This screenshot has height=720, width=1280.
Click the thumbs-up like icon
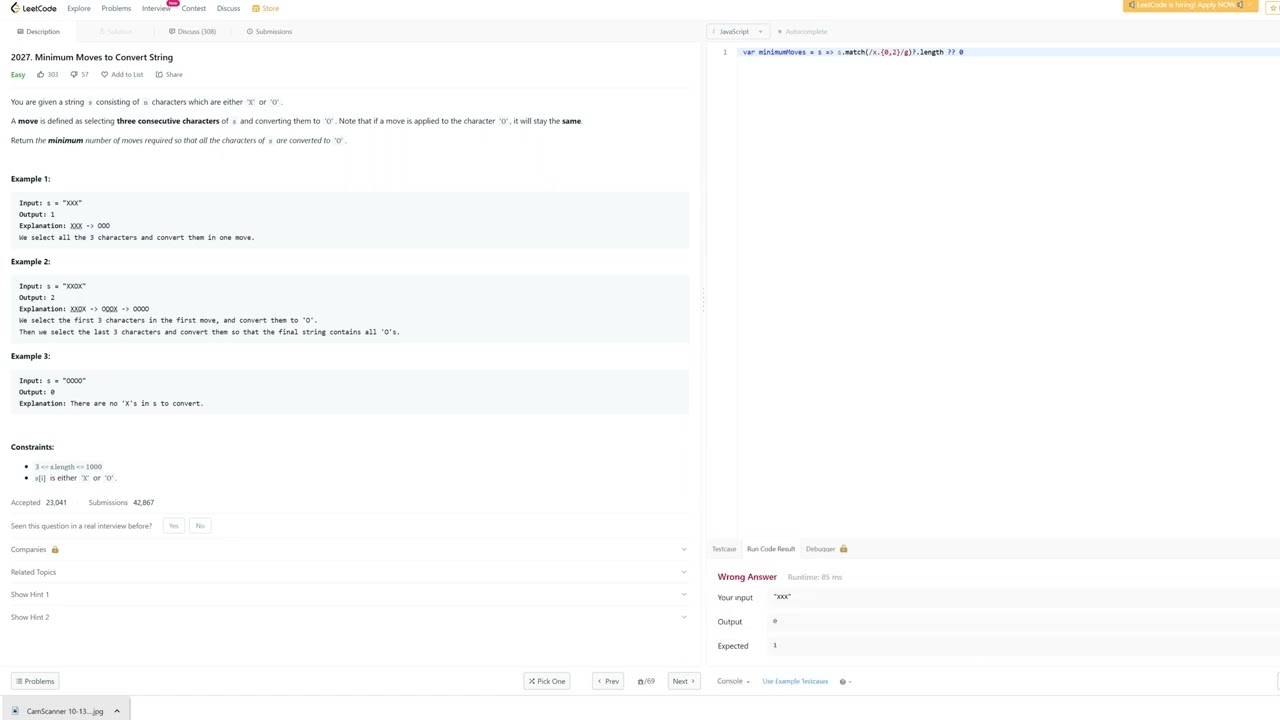[x=41, y=74]
